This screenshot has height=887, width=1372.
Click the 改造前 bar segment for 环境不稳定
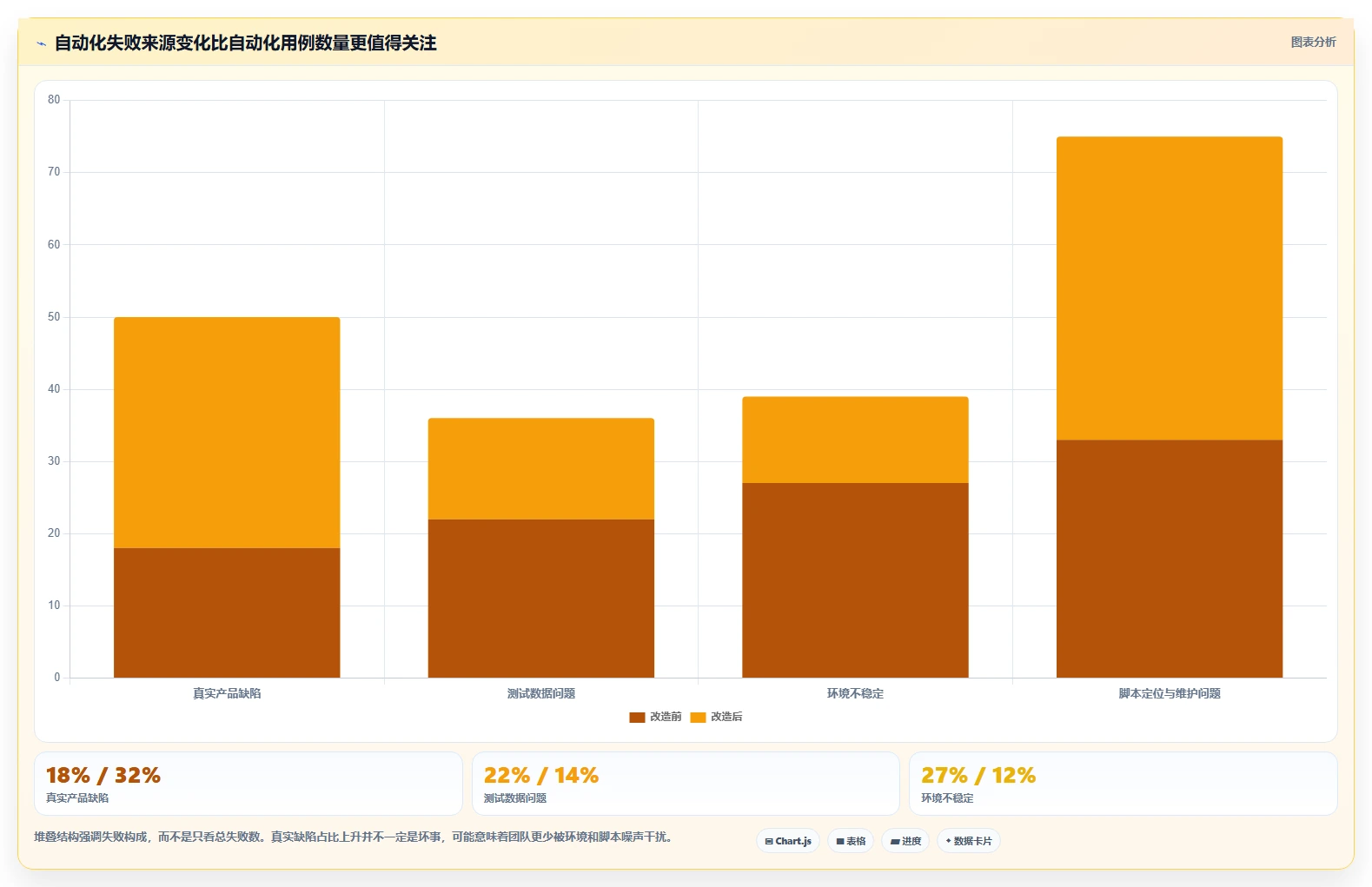[x=855, y=580]
